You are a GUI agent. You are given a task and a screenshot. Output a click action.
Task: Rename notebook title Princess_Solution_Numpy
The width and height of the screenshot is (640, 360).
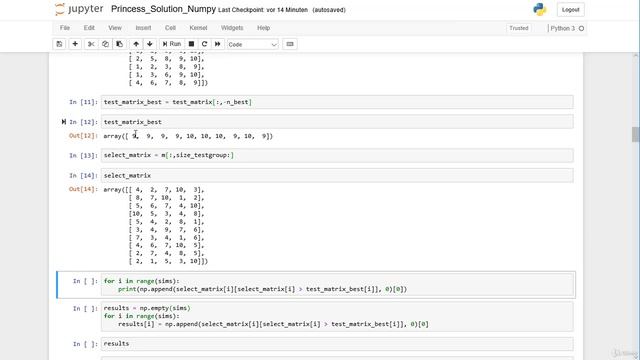(163, 9)
